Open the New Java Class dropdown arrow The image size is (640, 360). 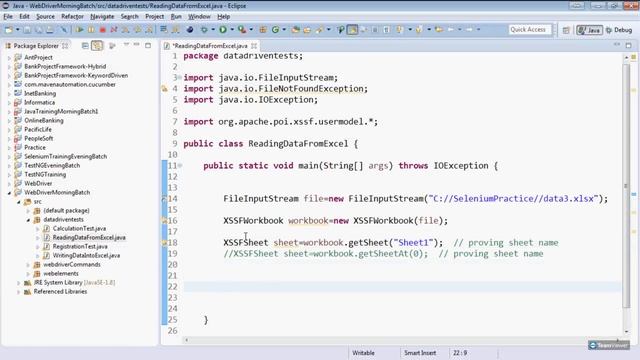[x=284, y=30]
